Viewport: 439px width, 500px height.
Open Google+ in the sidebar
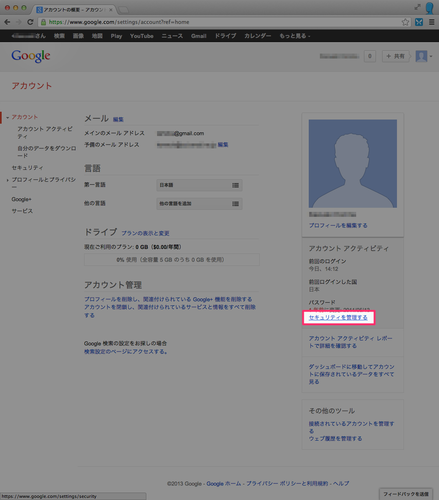pos(21,199)
